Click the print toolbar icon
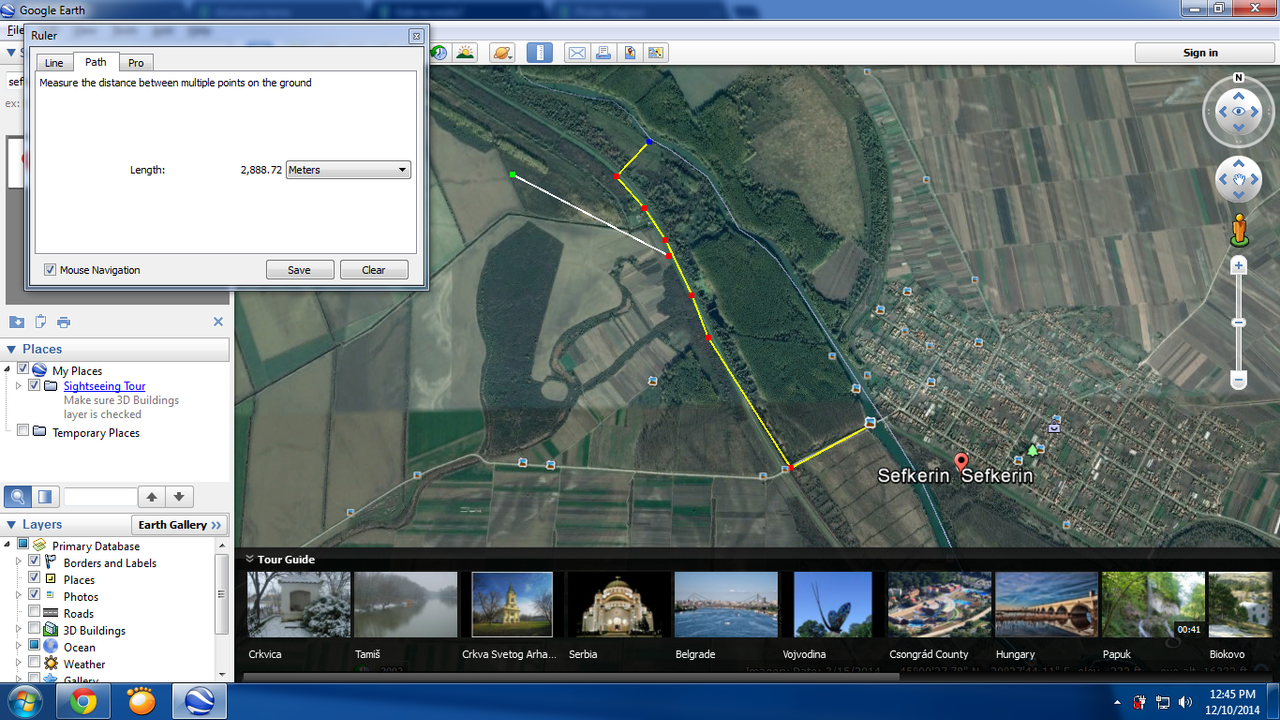Viewport: 1280px width, 720px height. tap(604, 52)
